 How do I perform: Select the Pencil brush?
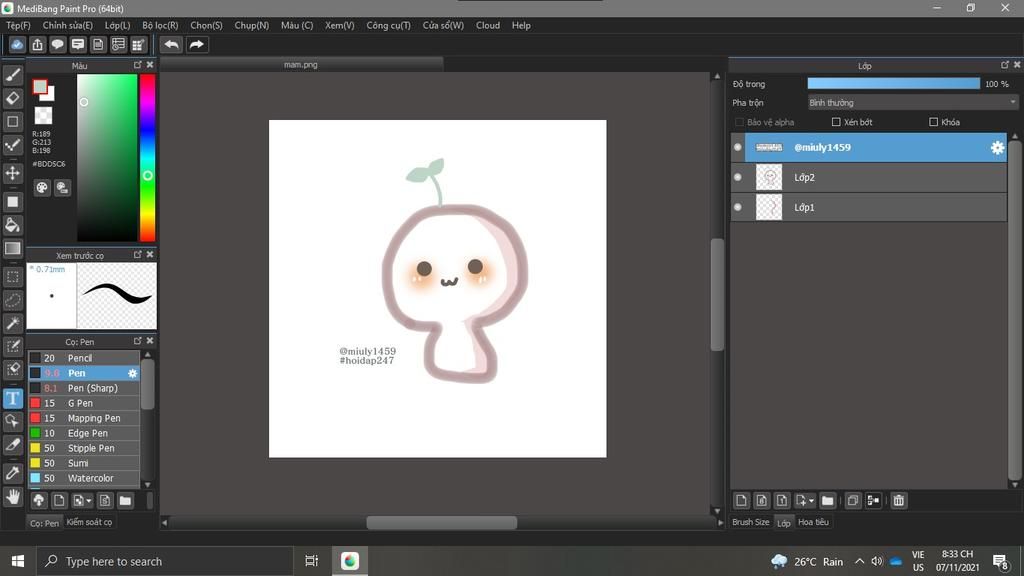[84, 358]
